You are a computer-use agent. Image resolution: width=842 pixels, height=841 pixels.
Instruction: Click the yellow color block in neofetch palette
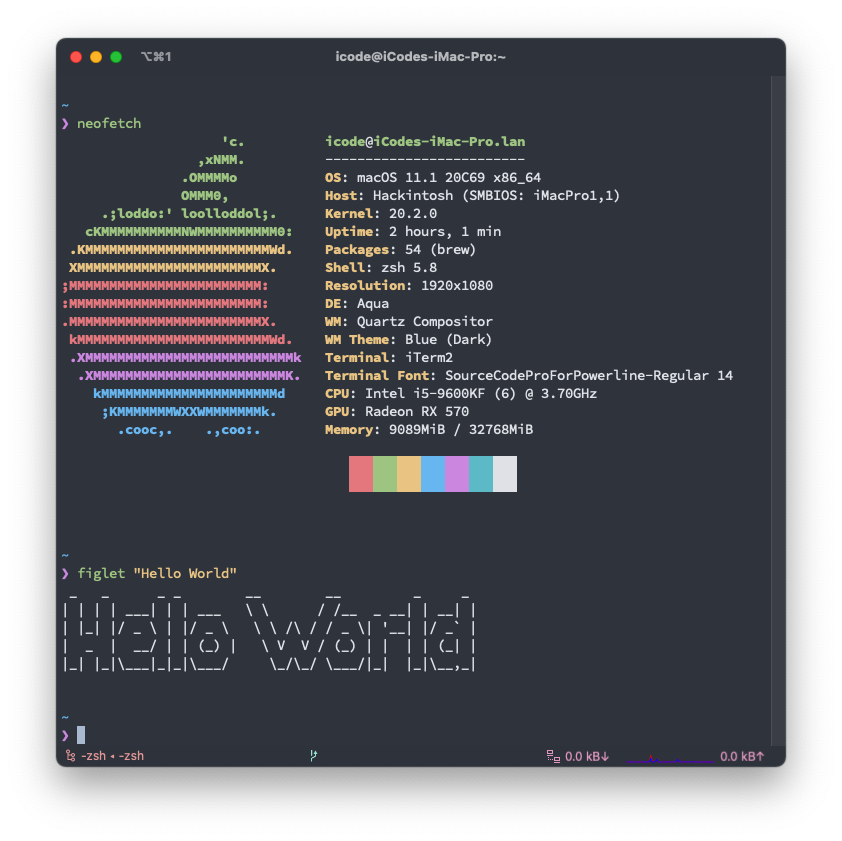pos(409,474)
